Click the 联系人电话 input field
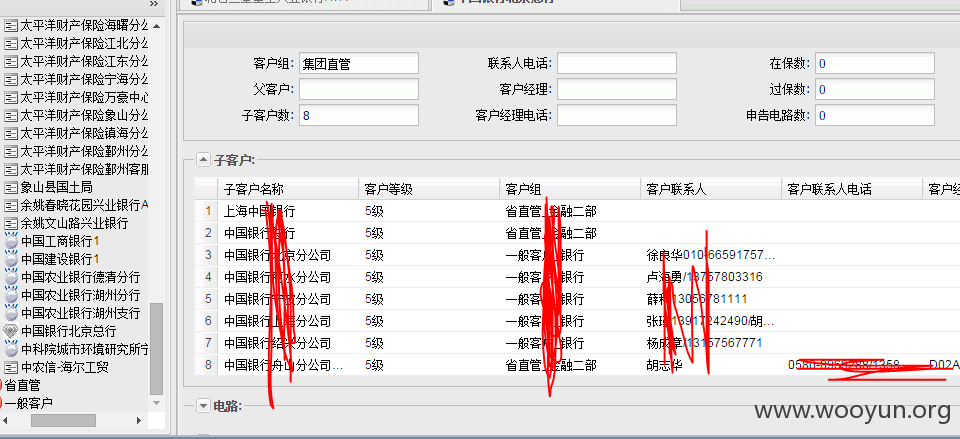This screenshot has height=439, width=960. pos(617,63)
